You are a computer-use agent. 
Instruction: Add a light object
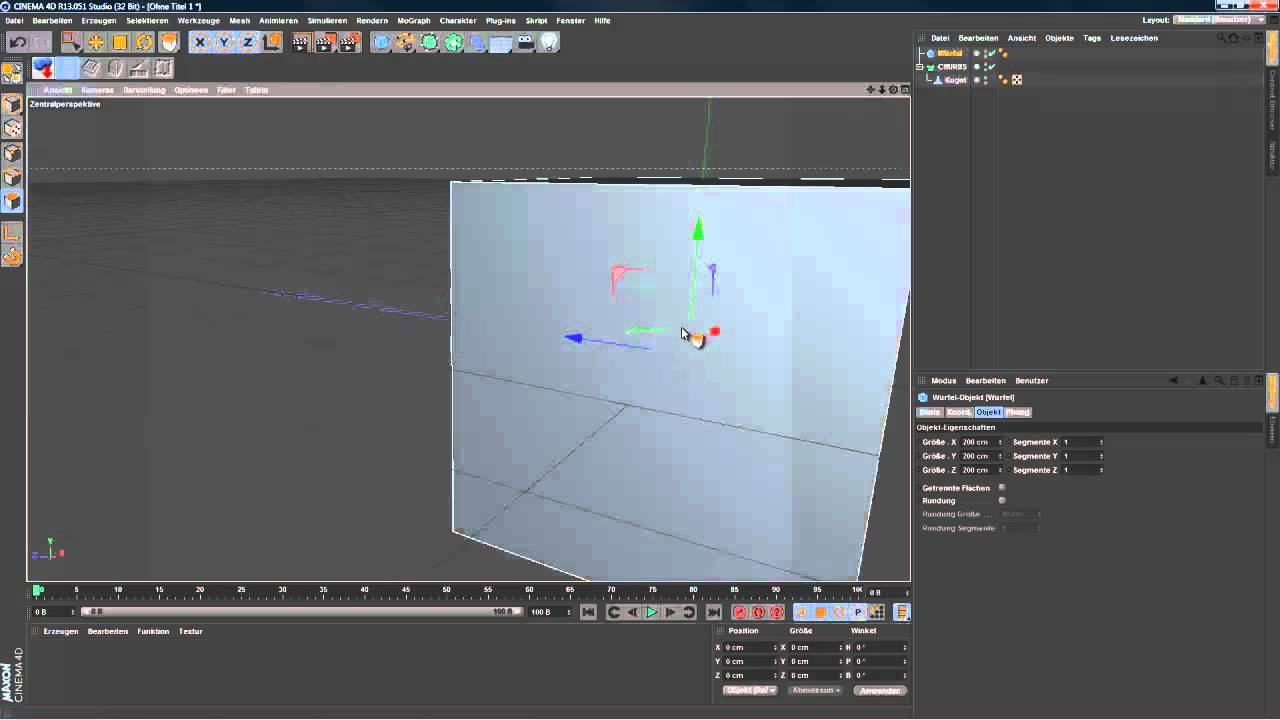(549, 42)
